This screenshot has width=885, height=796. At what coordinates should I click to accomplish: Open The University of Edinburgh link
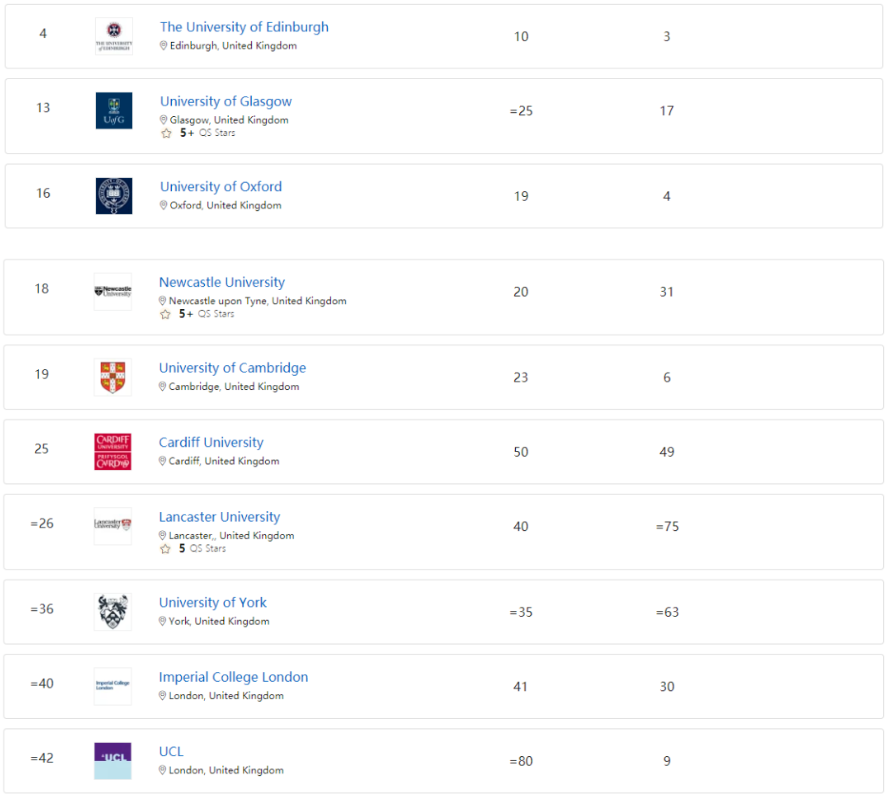pos(244,27)
